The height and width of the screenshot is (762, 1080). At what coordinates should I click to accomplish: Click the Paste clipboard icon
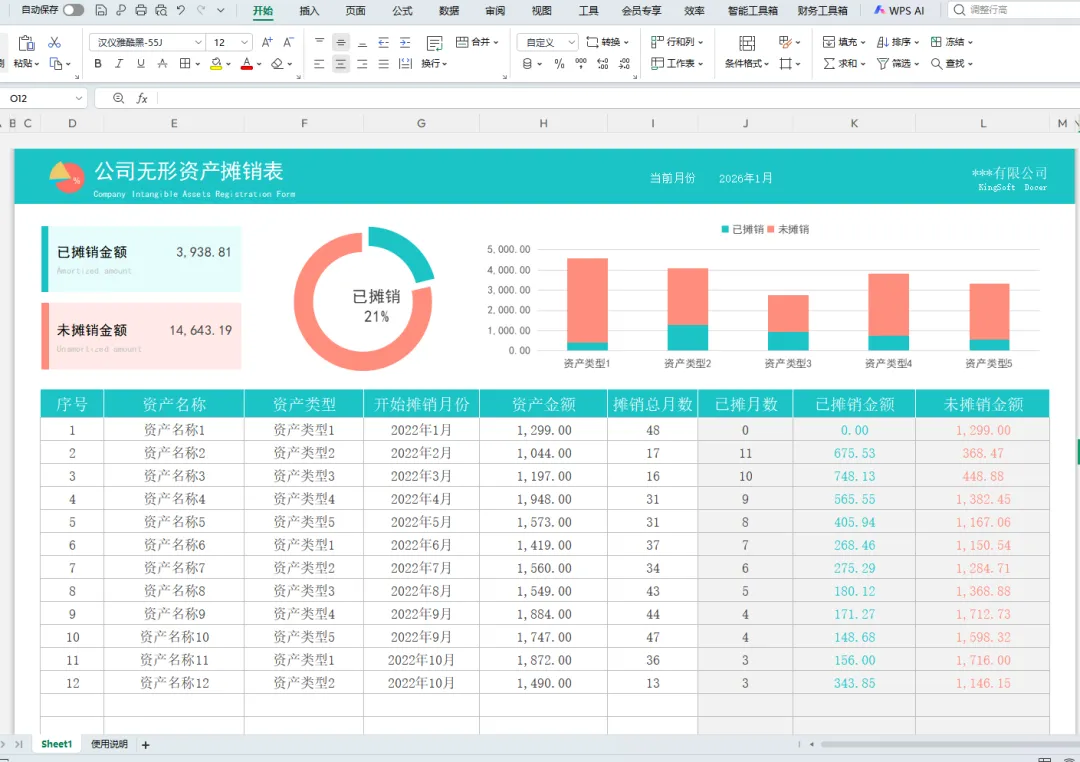click(26, 43)
